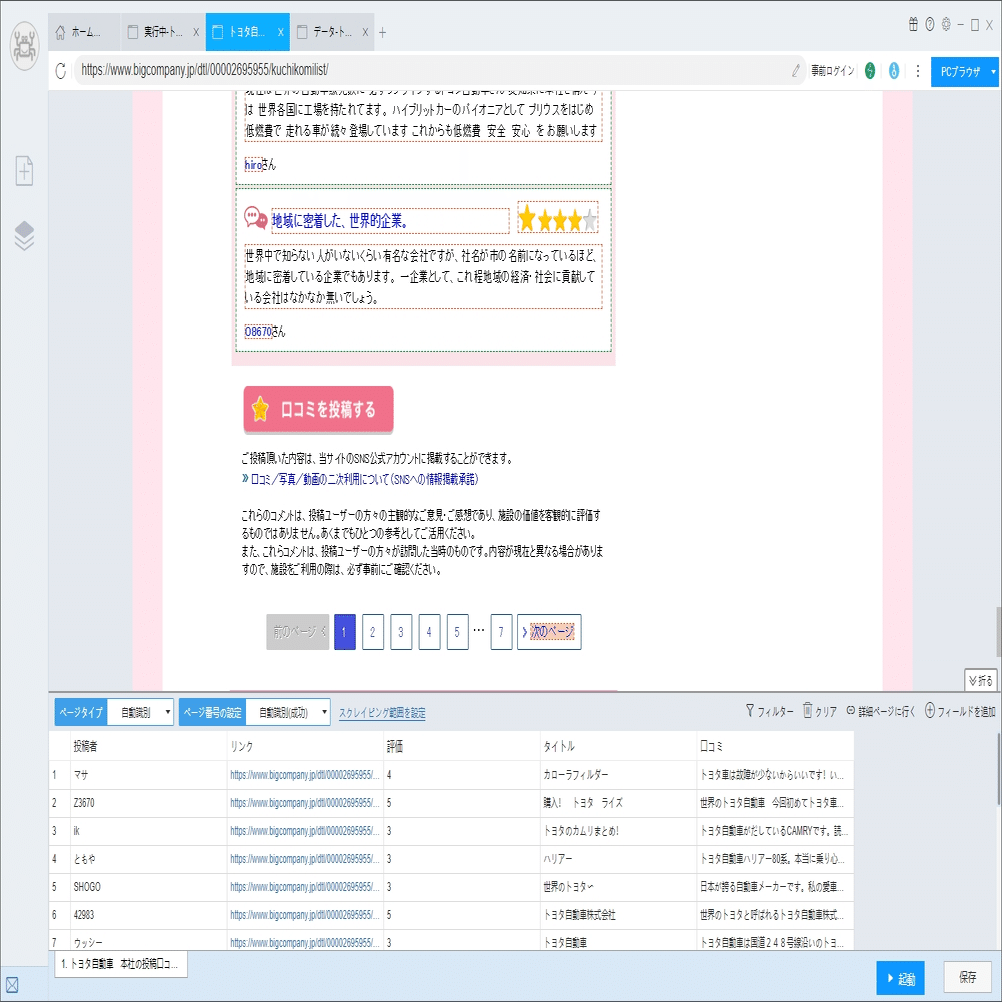Expand the PCブラウザ dropdown arrow
1002x1002 pixels.
[x=993, y=72]
